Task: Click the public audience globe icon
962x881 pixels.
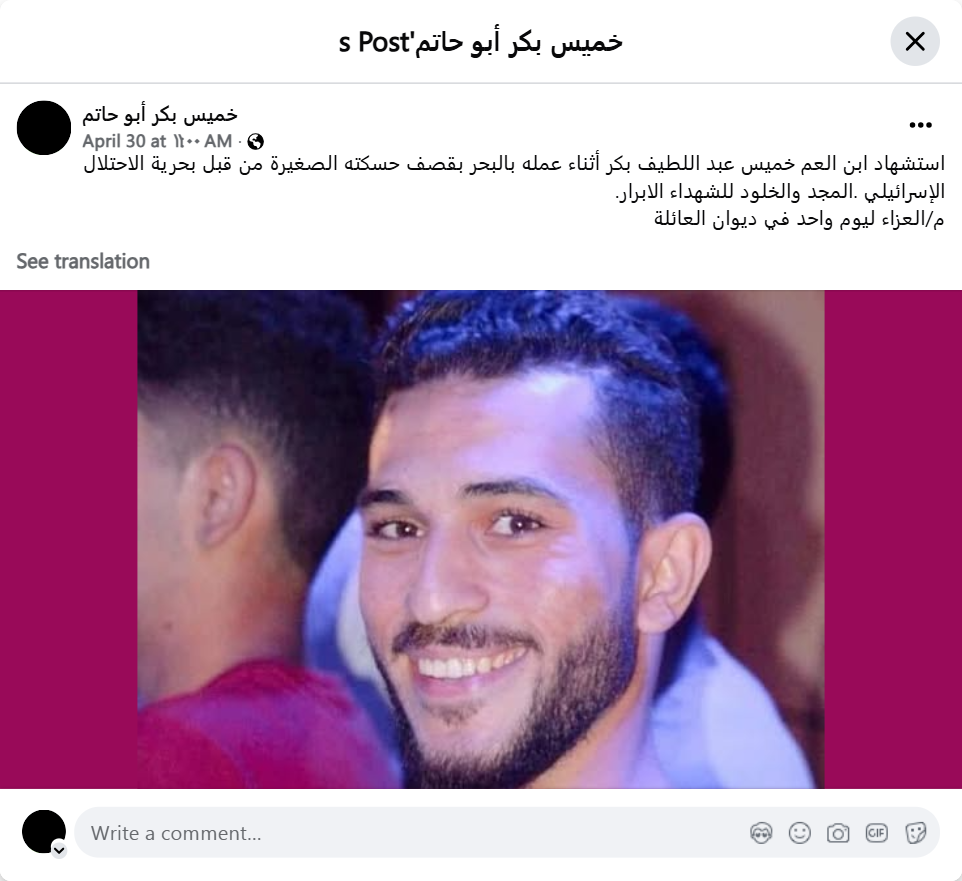Action: click(x=255, y=142)
